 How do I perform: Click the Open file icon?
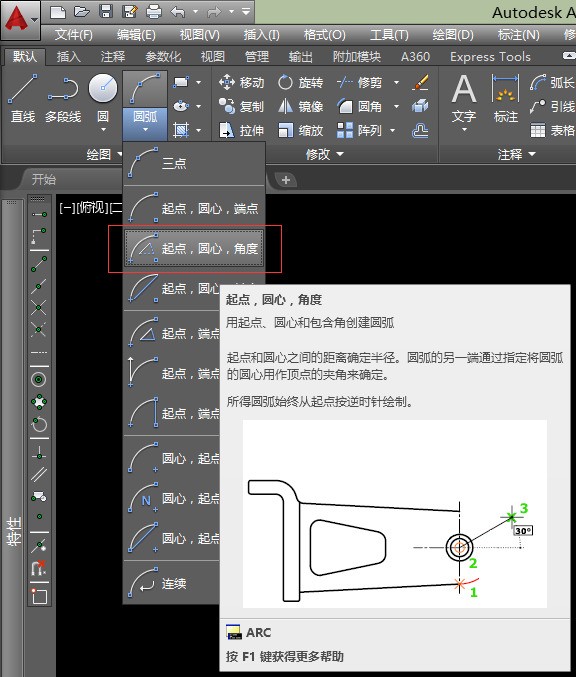82,12
